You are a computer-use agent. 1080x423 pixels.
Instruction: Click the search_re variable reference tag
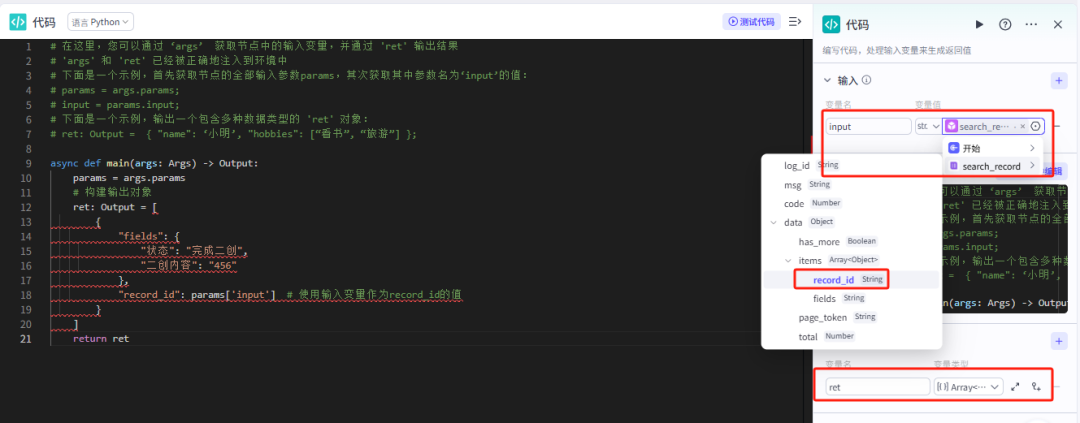(x=985, y=126)
